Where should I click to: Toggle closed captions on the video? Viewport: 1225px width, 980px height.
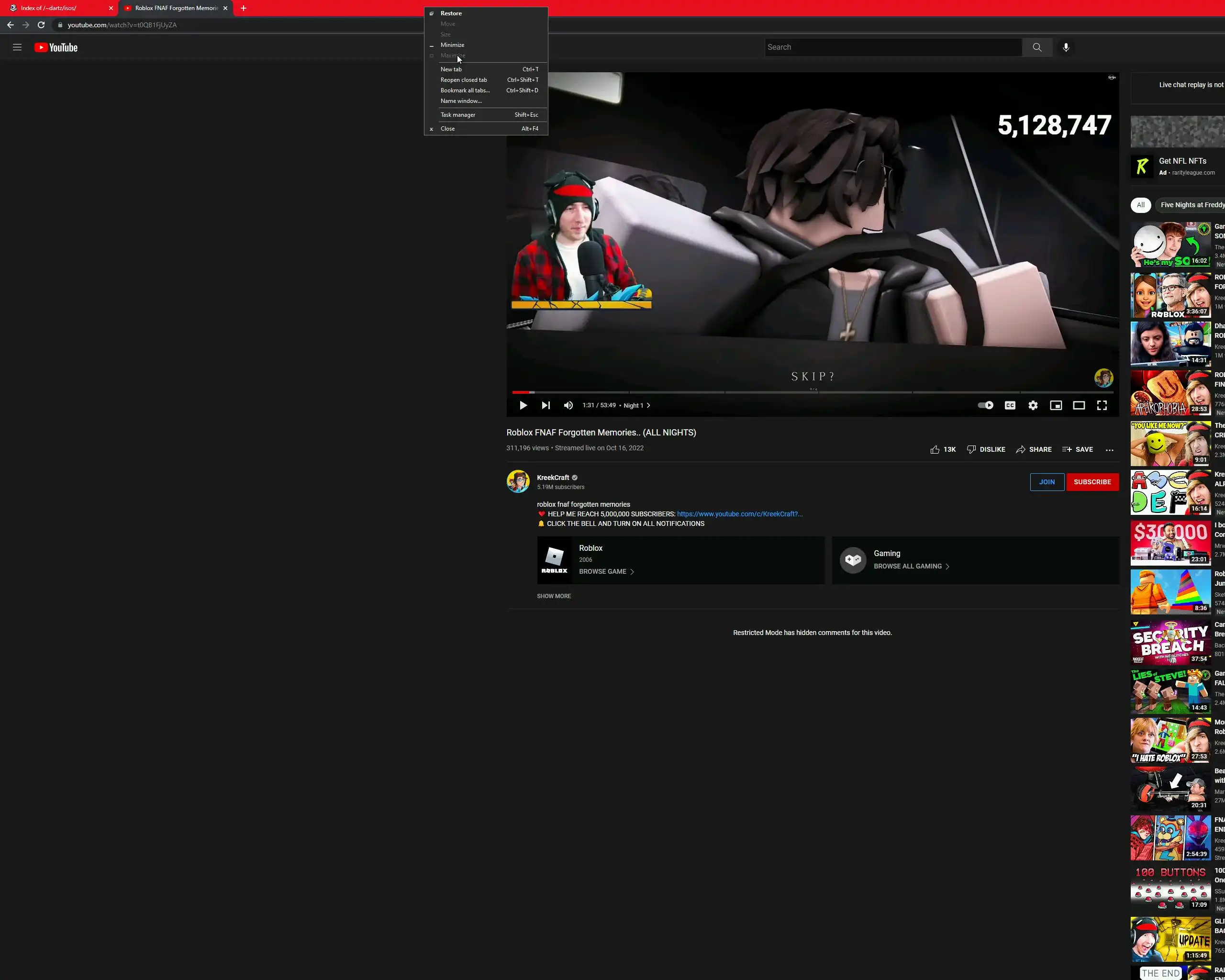coord(1010,405)
